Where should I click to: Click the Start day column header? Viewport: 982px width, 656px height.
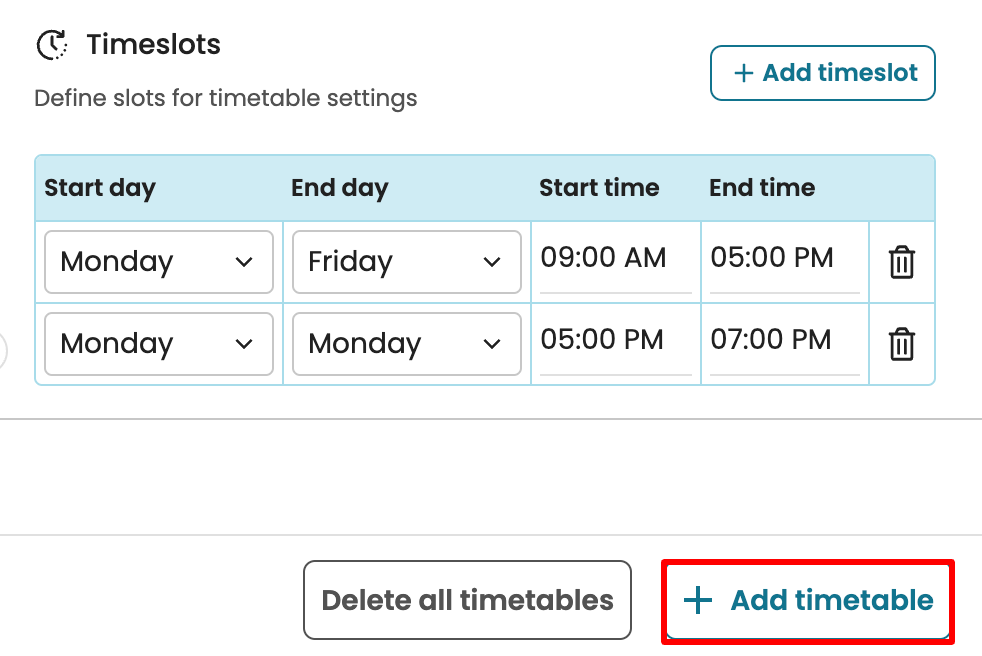point(100,188)
